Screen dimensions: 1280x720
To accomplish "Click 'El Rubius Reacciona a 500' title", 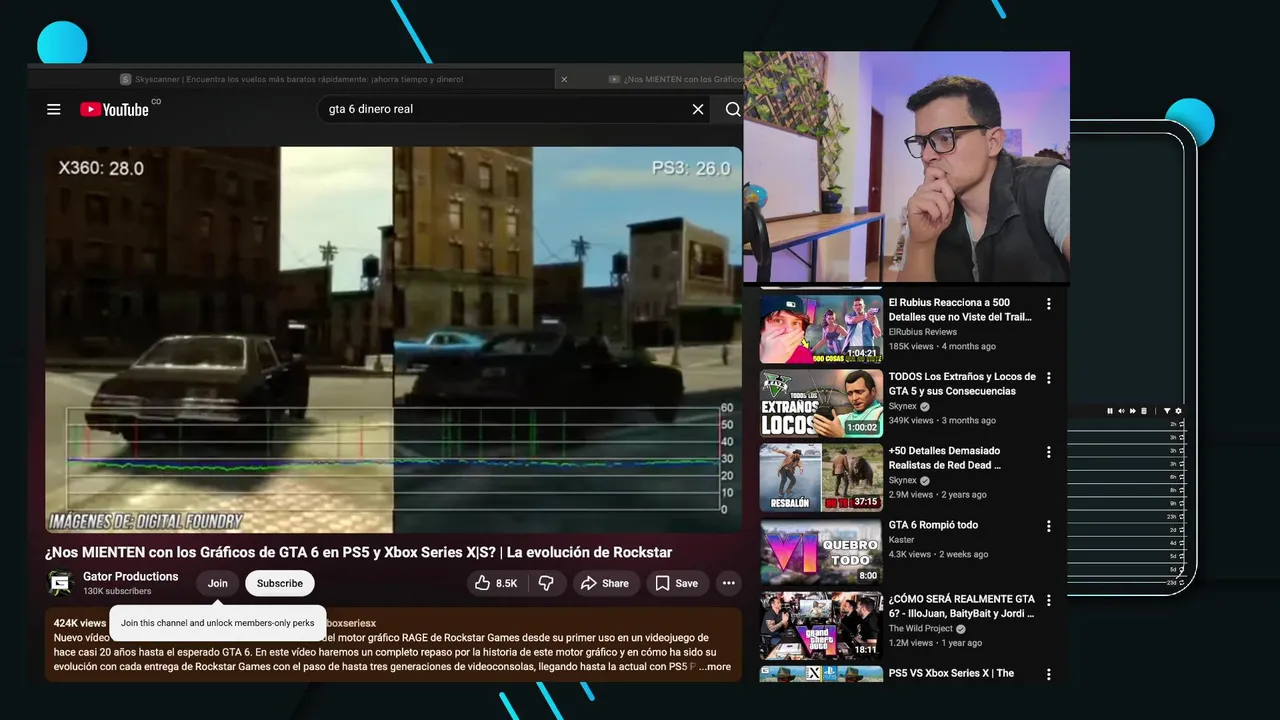I will pos(960,309).
